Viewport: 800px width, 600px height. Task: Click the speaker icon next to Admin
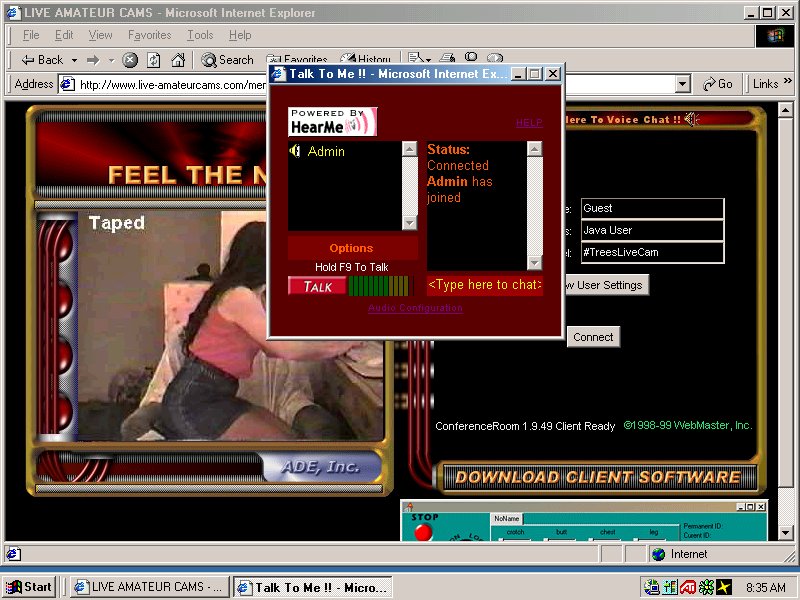(x=295, y=151)
